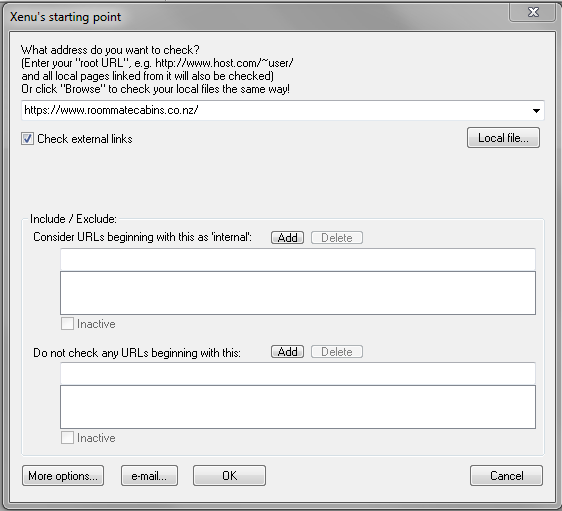The width and height of the screenshot is (562, 511).
Task: Toggle the Check external links checkbox
Action: click(x=27, y=139)
